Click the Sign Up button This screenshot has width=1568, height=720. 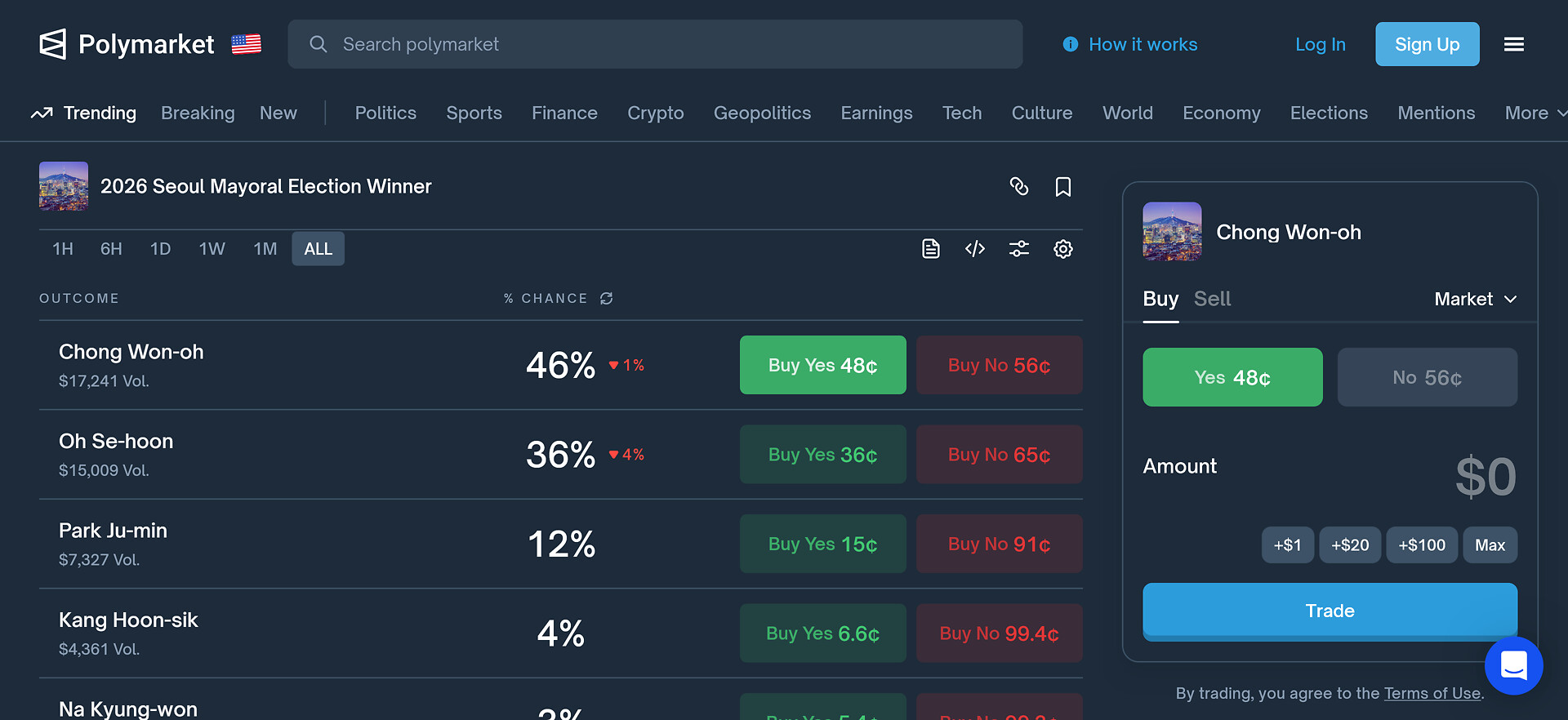1427,44
